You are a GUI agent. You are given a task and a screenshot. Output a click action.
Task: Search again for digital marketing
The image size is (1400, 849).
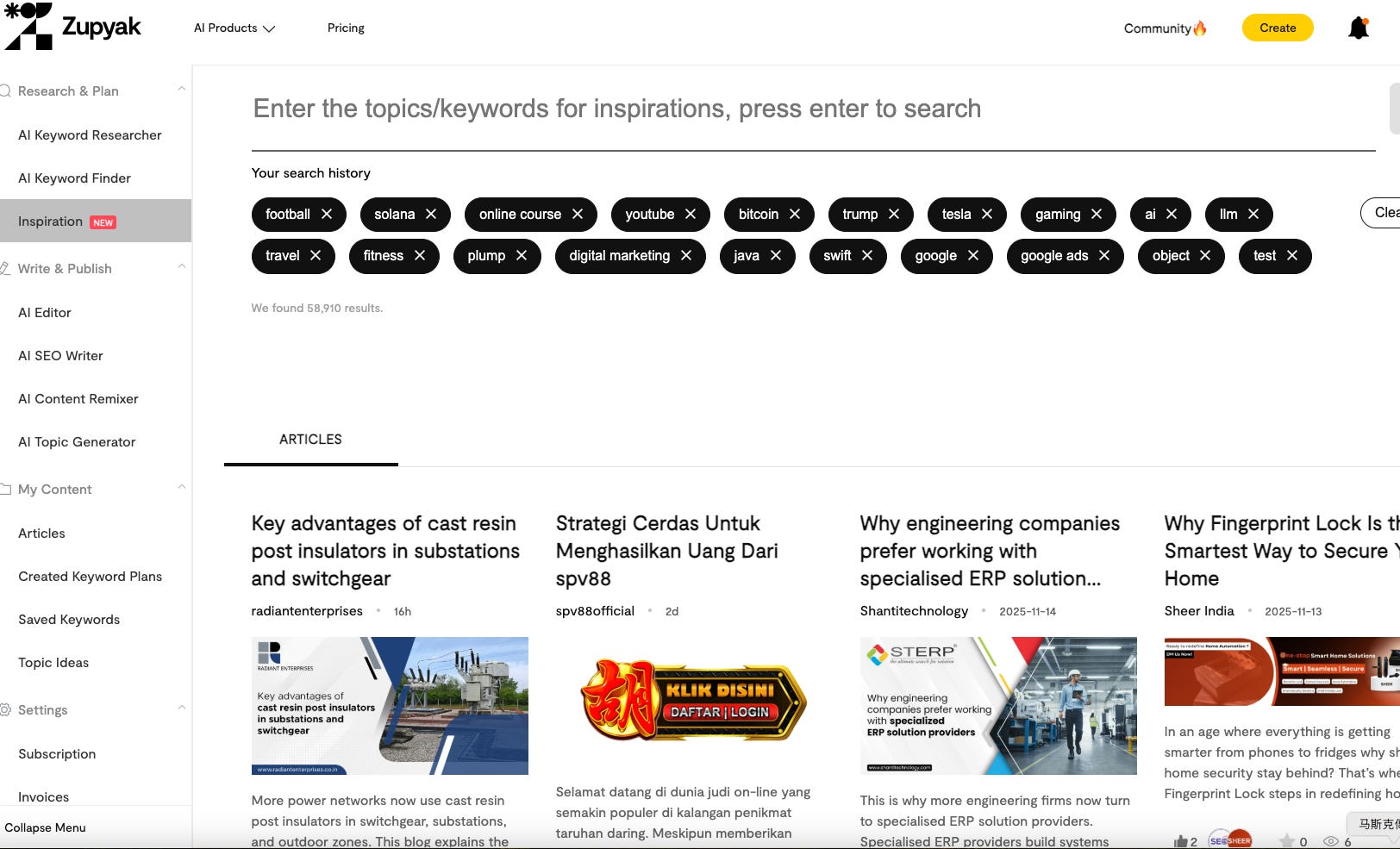click(619, 255)
